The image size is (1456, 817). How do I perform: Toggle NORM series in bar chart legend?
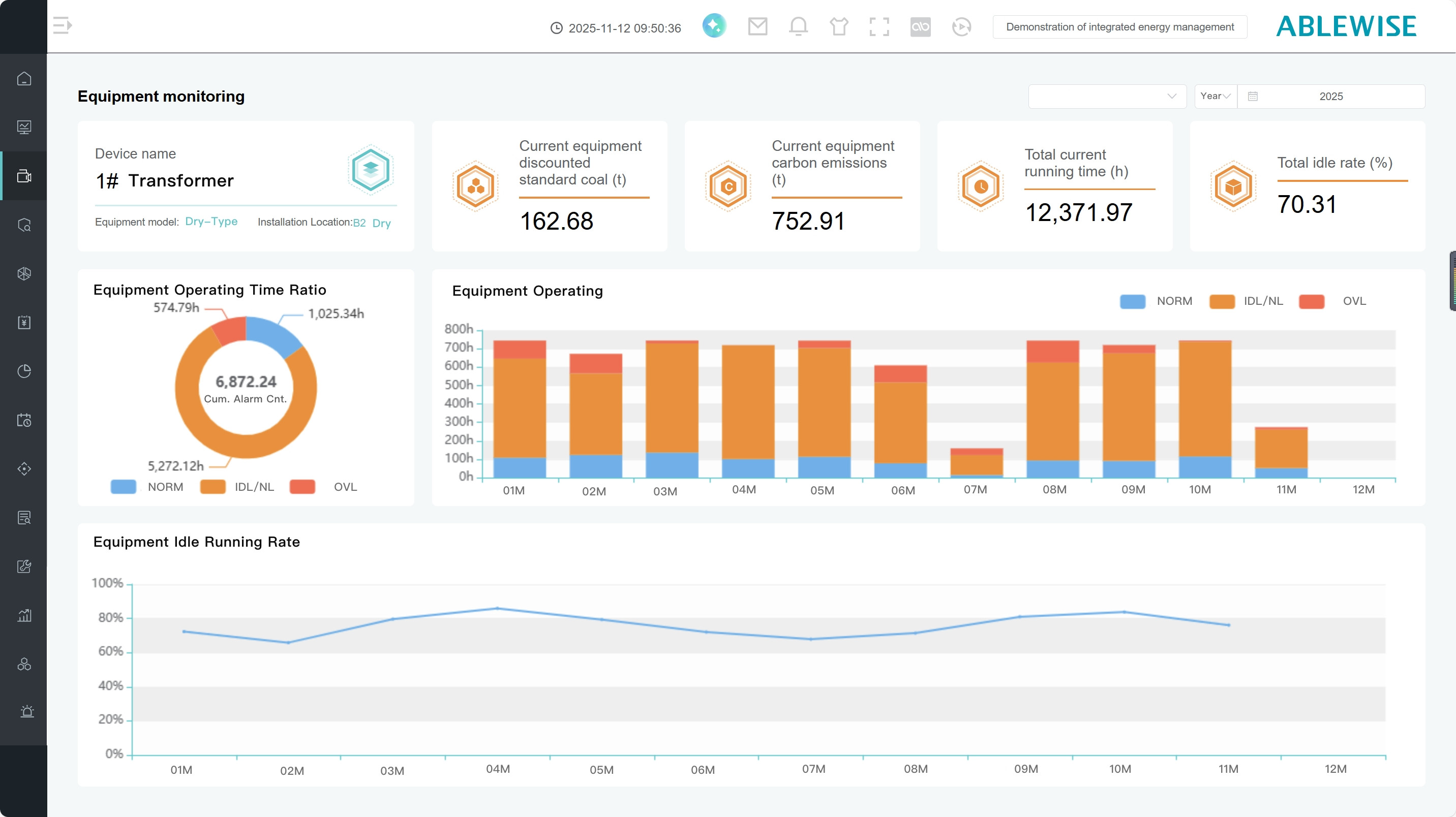[1133, 301]
